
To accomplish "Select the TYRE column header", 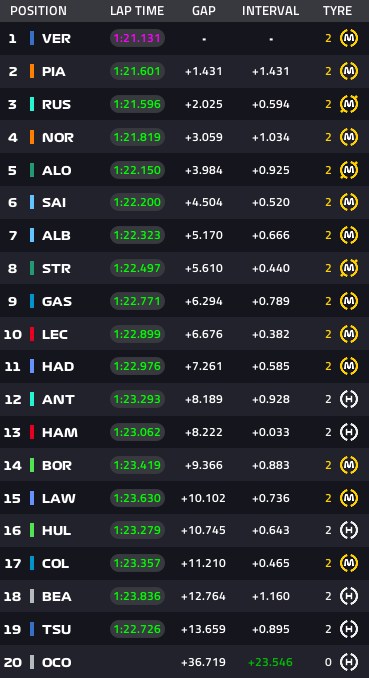I will click(337, 11).
